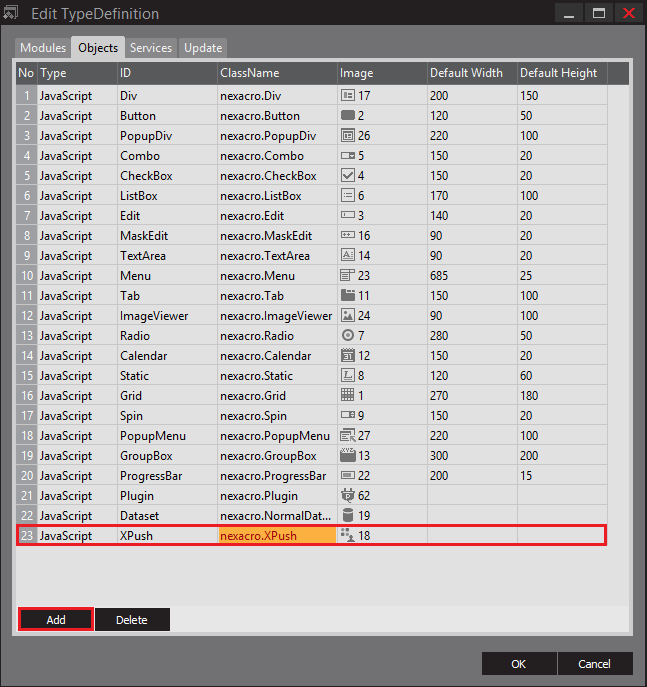Screen dimensions: 647x687
Task: Select the 300 default width cell
Action: coord(472,456)
